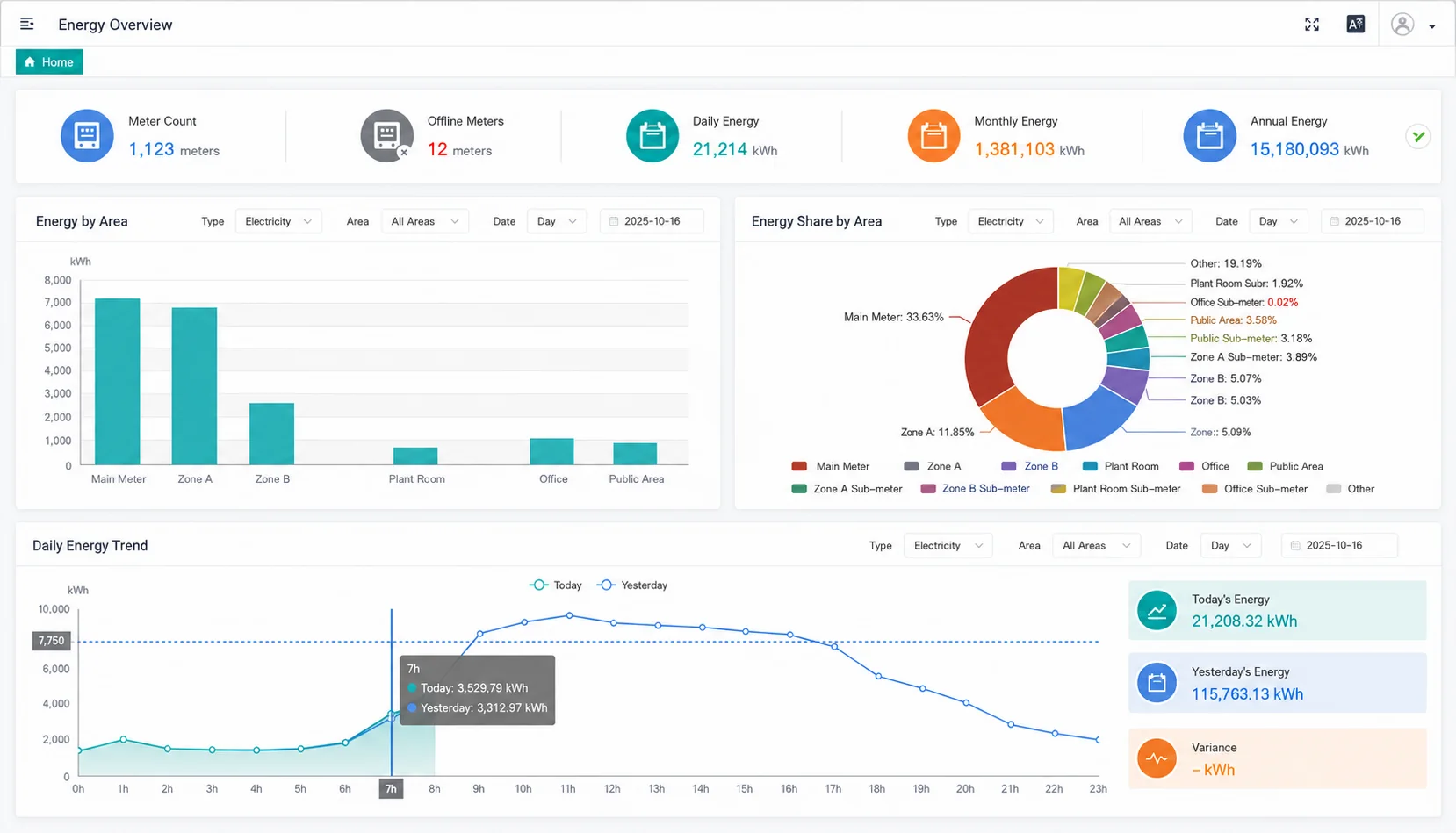Open the date field in Energy by Area
This screenshot has width=1456, height=833.
pos(652,221)
